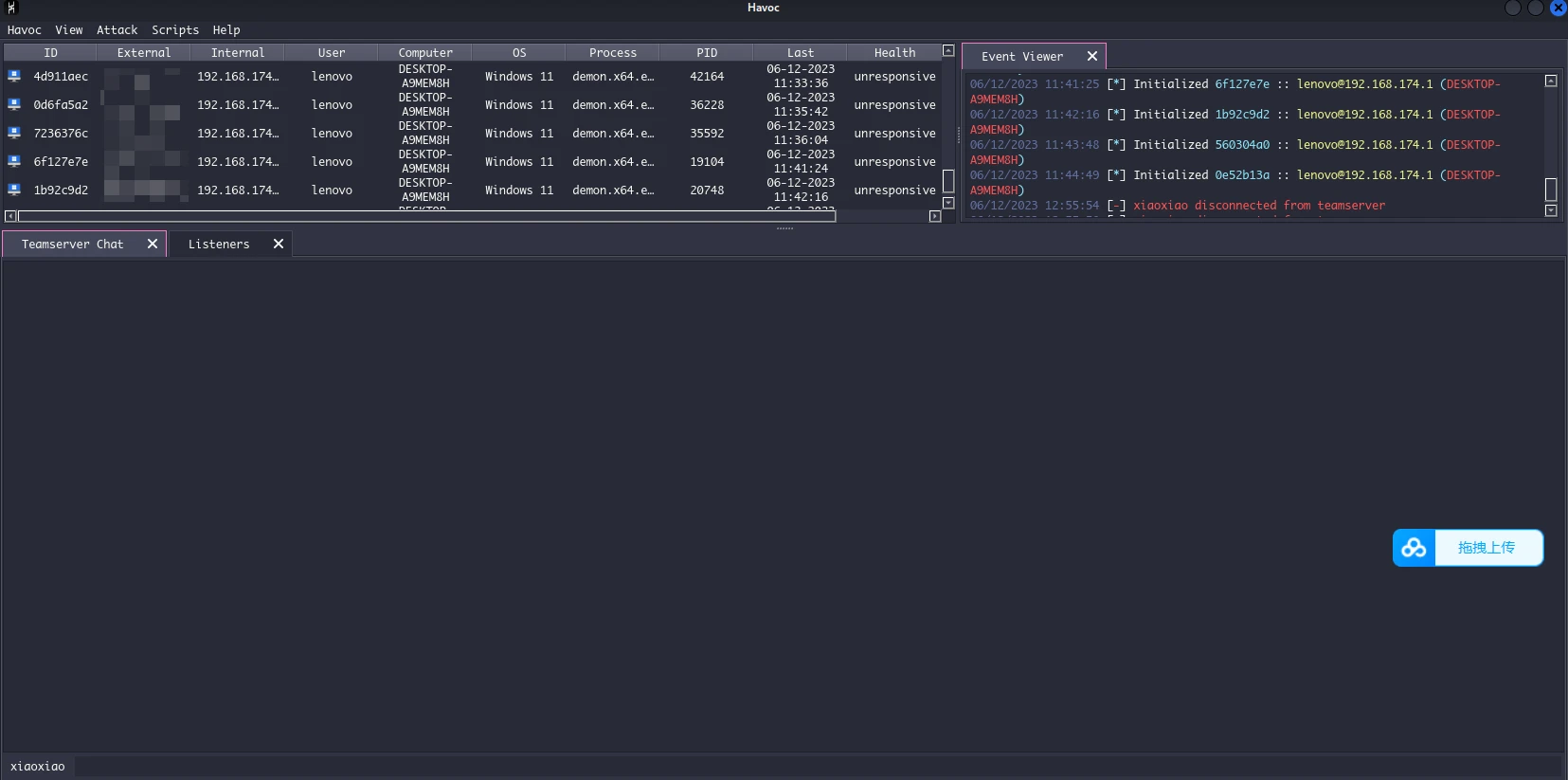Click the event log entry for 560304a0

coord(1235,153)
